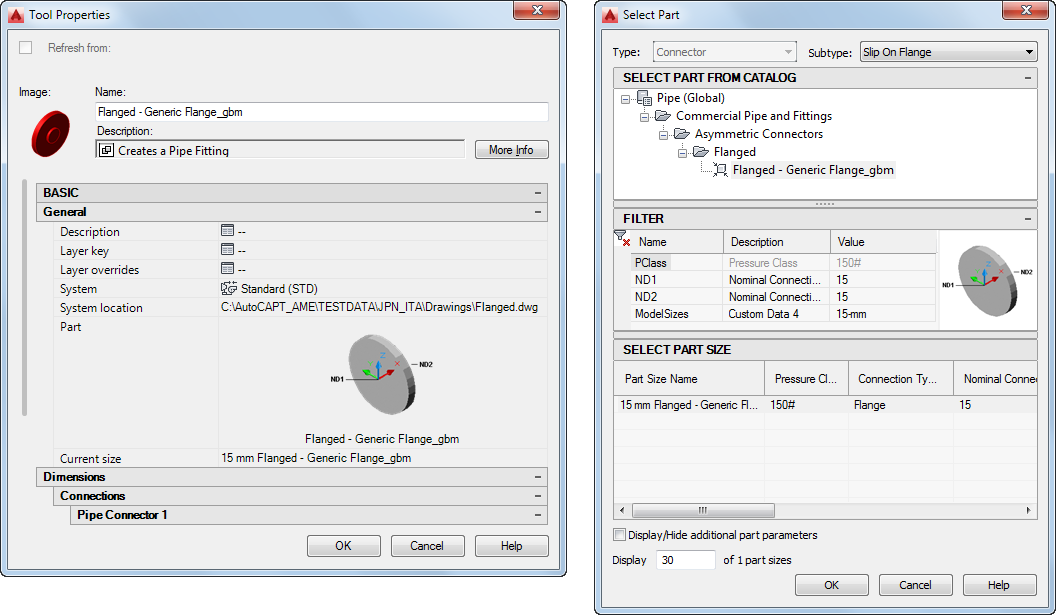The width and height of the screenshot is (1056, 615).
Task: Click the scroll right arrow in the part size list
Action: coord(1028,510)
